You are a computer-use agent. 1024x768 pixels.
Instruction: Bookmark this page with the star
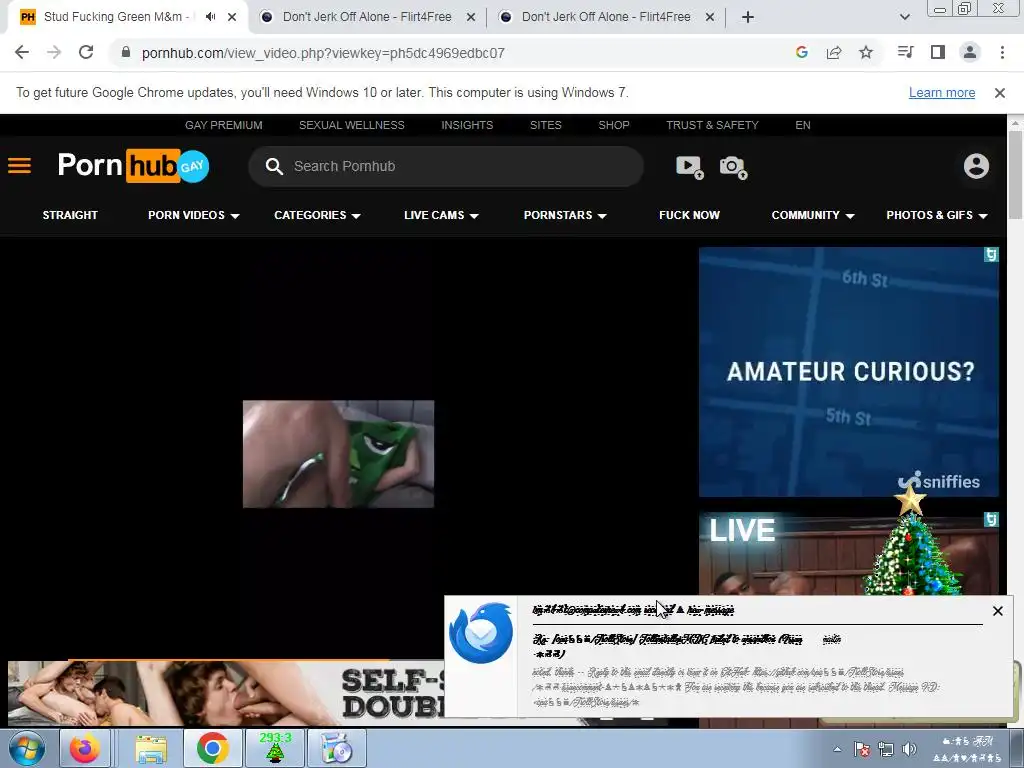click(x=866, y=52)
